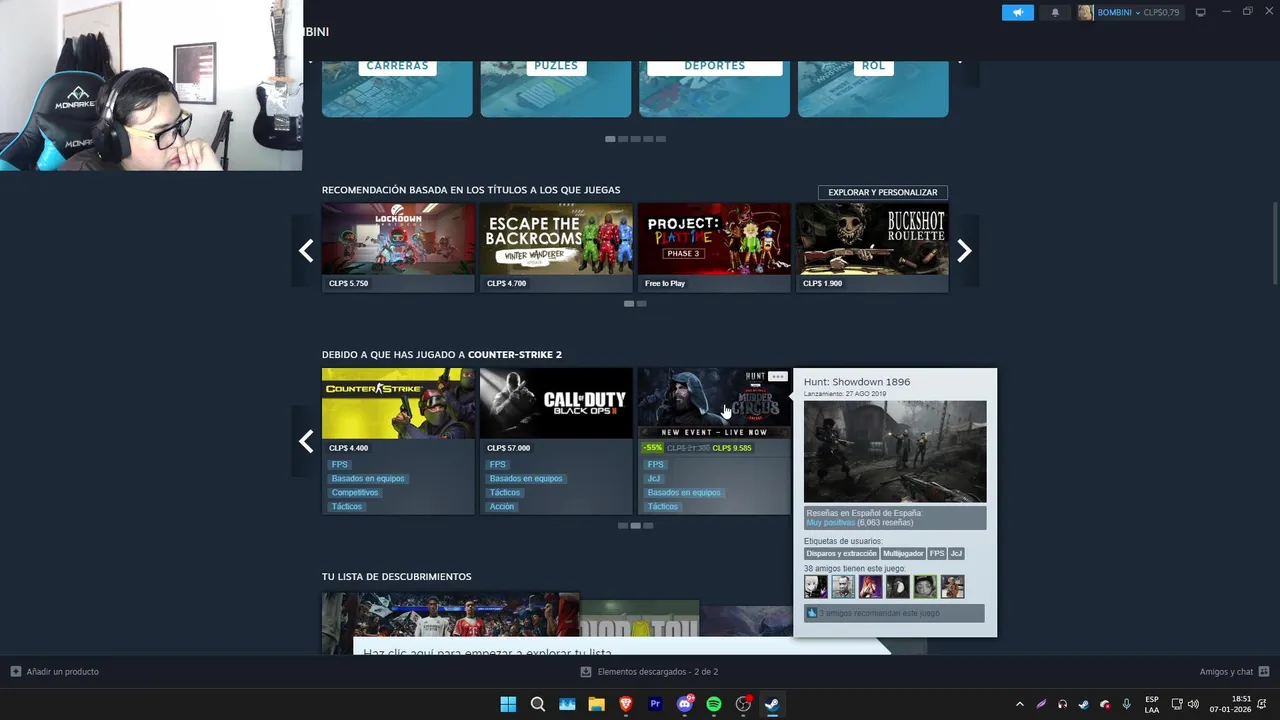This screenshot has width=1280, height=720.
Task: Open File Explorer from taskbar
Action: [596, 704]
